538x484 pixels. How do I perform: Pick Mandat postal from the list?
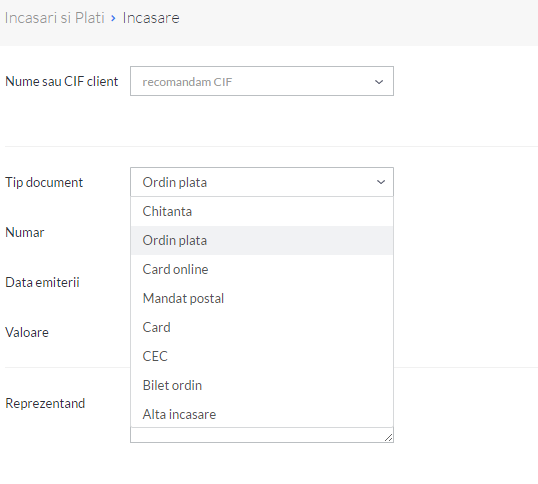(x=261, y=298)
